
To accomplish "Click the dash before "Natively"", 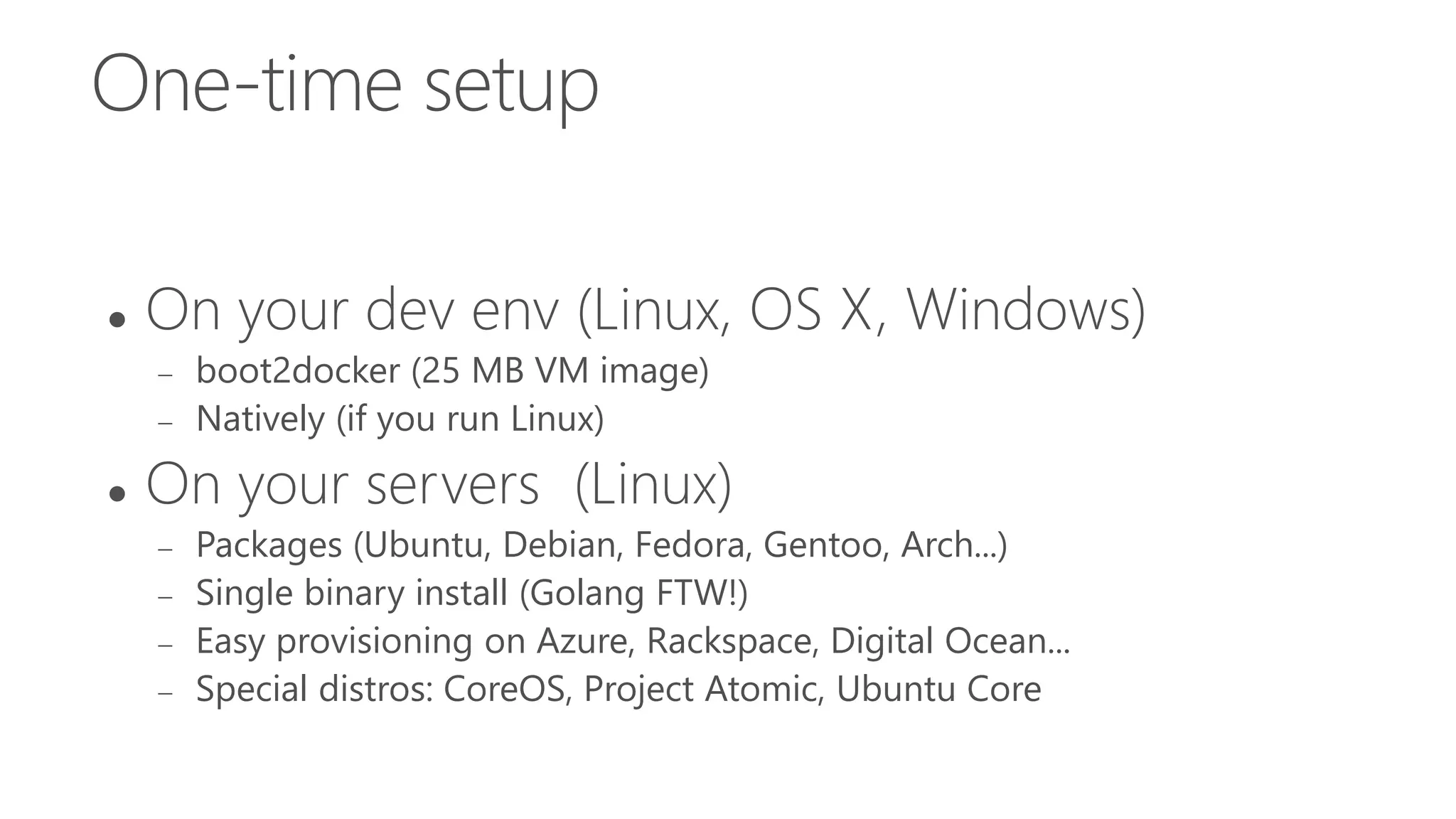I will point(166,422).
